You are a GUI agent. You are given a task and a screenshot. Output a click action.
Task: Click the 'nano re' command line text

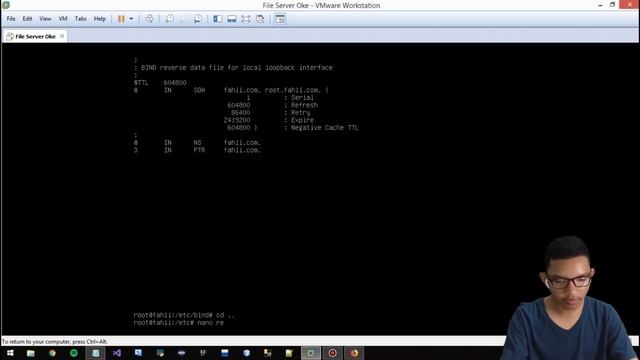[211, 323]
